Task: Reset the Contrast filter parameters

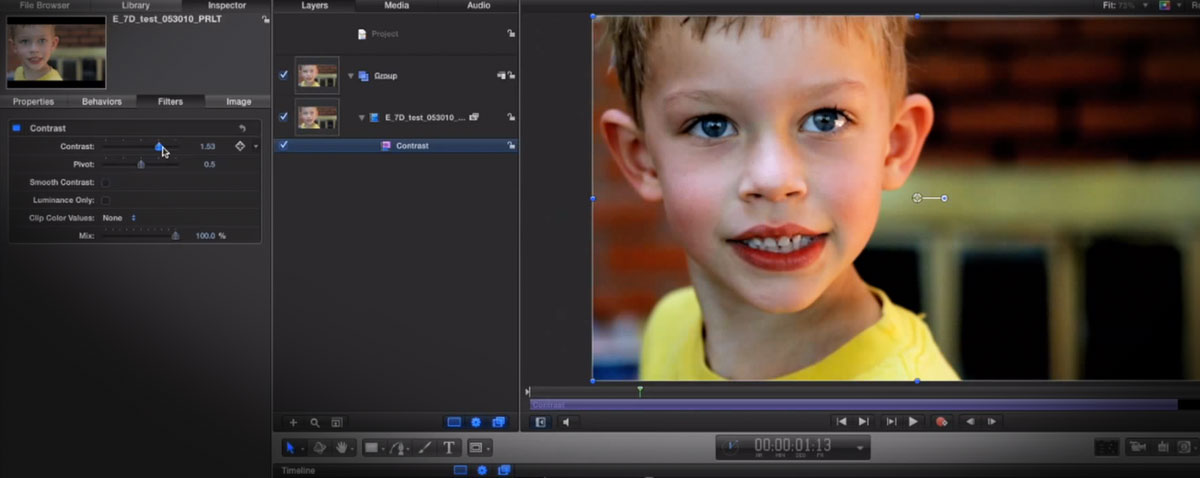Action: pos(242,128)
